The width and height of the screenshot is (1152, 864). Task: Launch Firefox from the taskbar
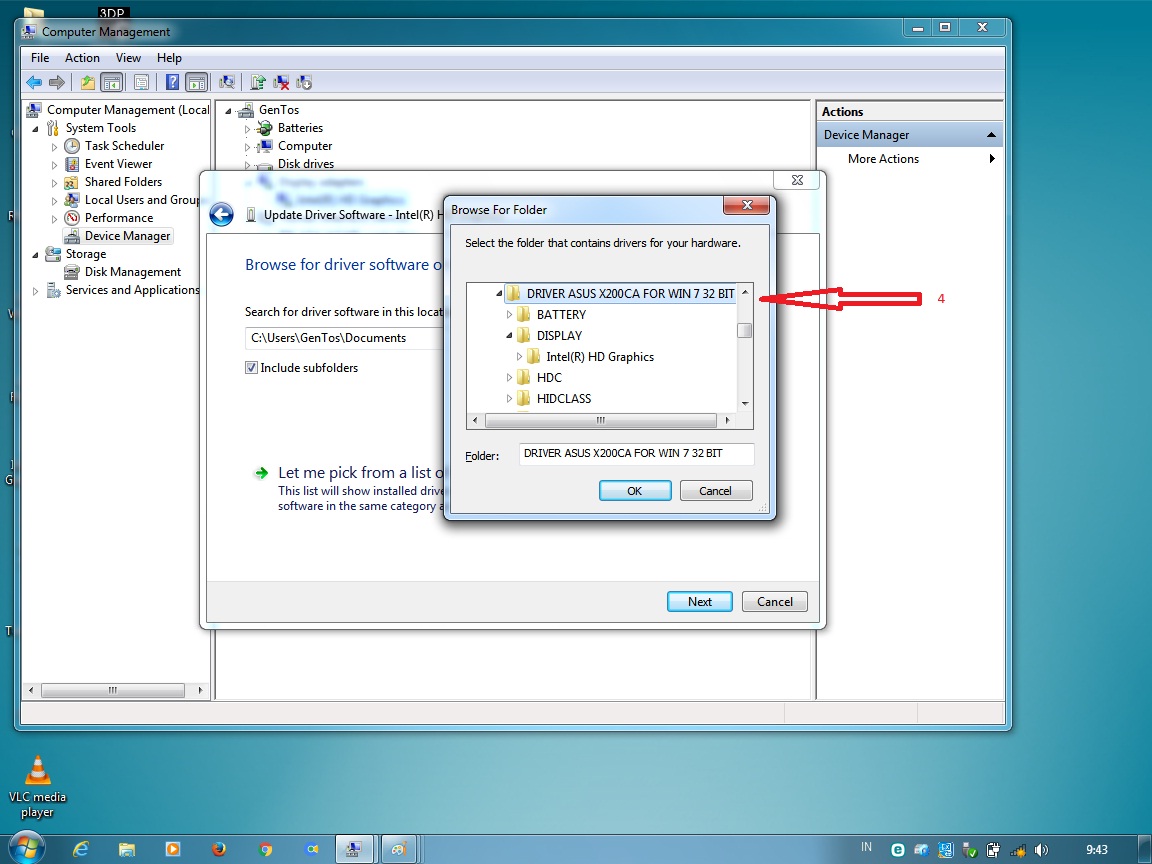[x=219, y=849]
